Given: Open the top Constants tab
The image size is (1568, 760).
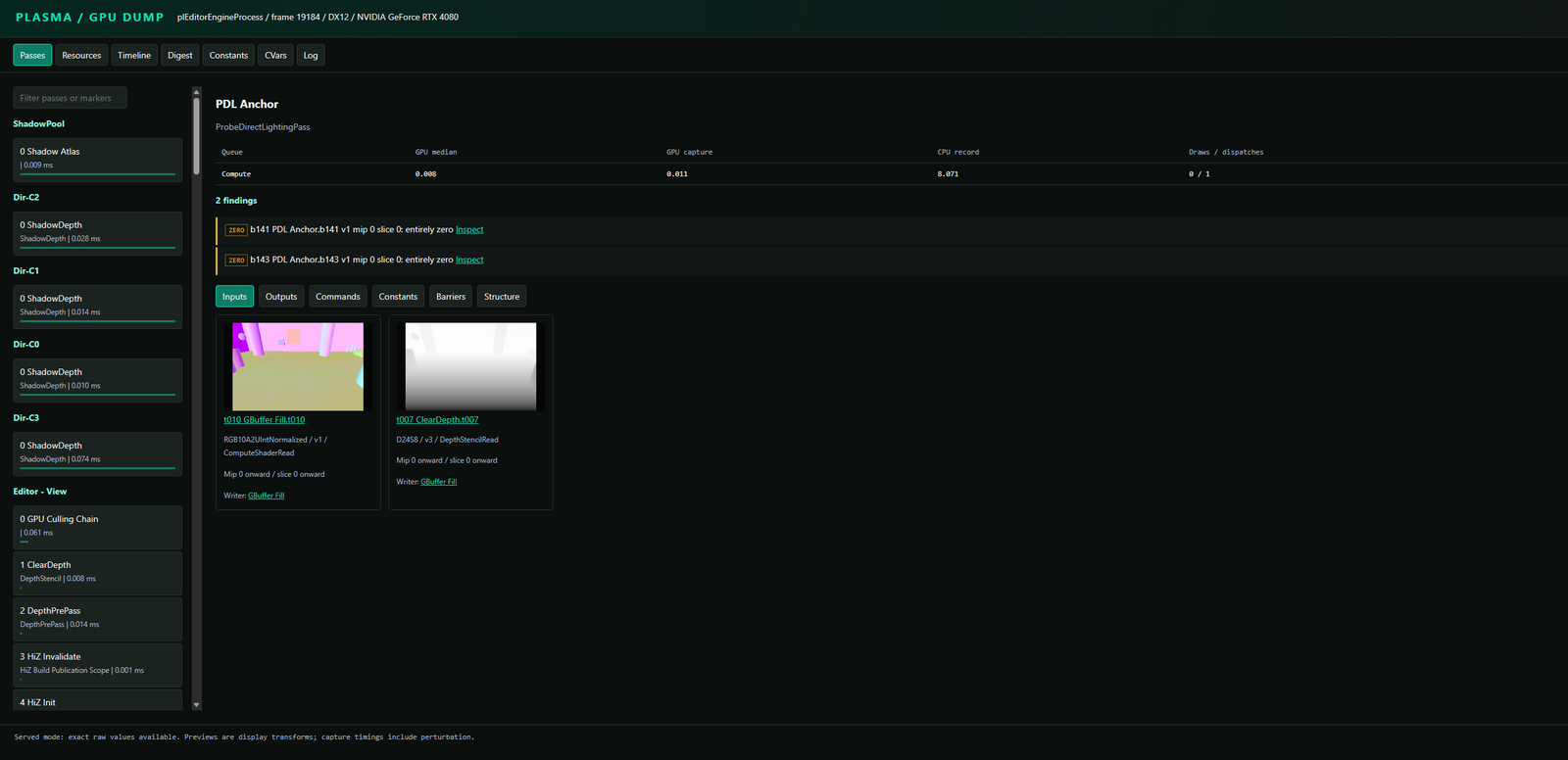Looking at the screenshot, I should coord(228,56).
